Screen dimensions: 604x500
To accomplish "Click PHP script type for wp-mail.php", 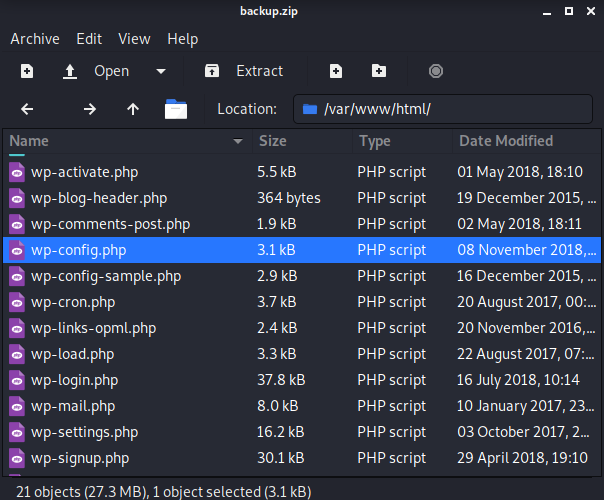I will click(392, 406).
